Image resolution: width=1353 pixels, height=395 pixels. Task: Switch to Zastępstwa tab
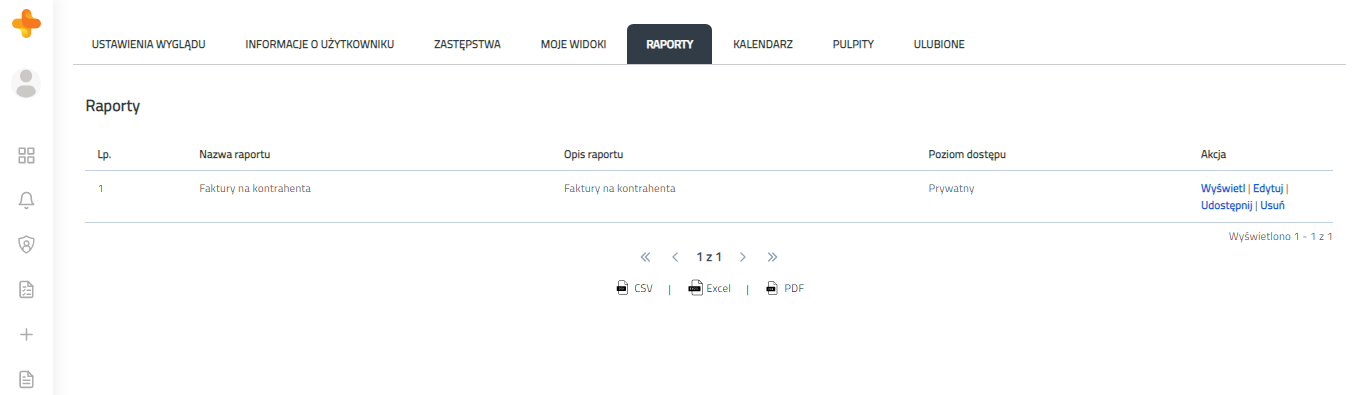[x=467, y=44]
